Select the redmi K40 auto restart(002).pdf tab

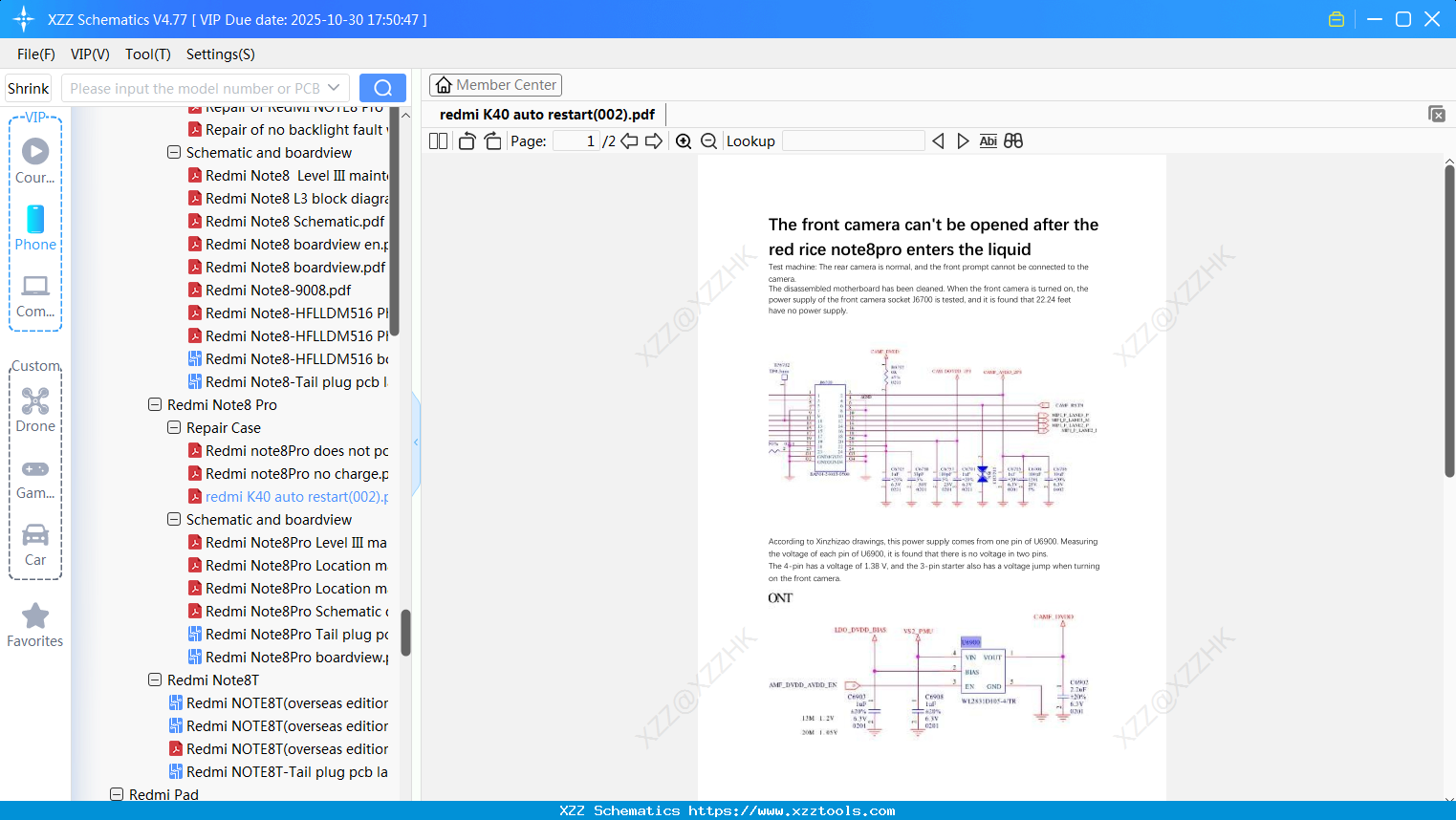click(x=547, y=115)
